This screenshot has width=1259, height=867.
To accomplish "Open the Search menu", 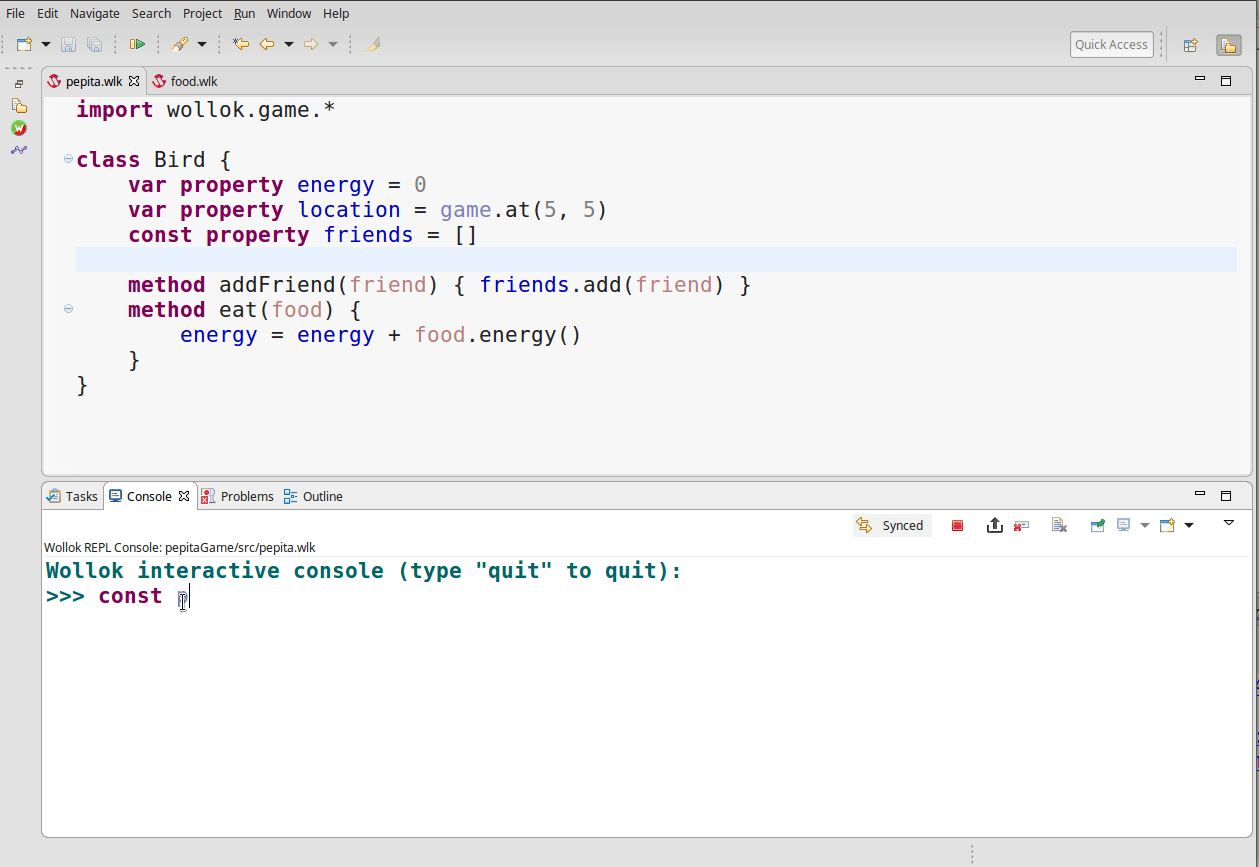I will 151,13.
